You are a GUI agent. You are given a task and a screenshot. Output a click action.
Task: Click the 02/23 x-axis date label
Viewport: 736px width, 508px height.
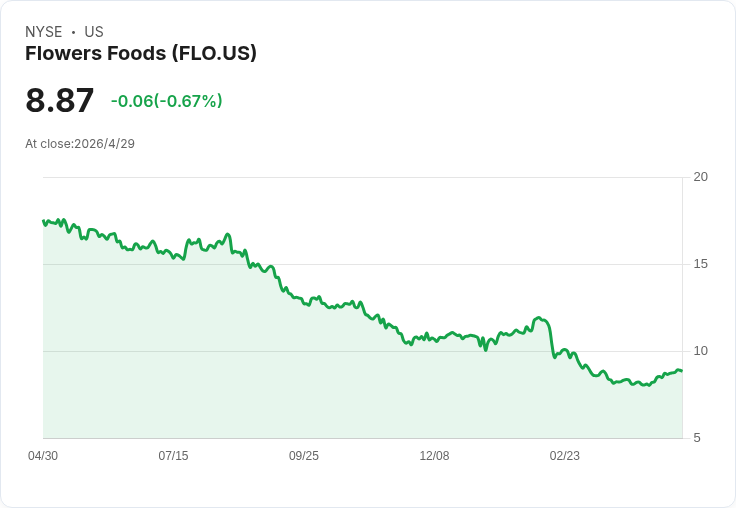pos(565,456)
